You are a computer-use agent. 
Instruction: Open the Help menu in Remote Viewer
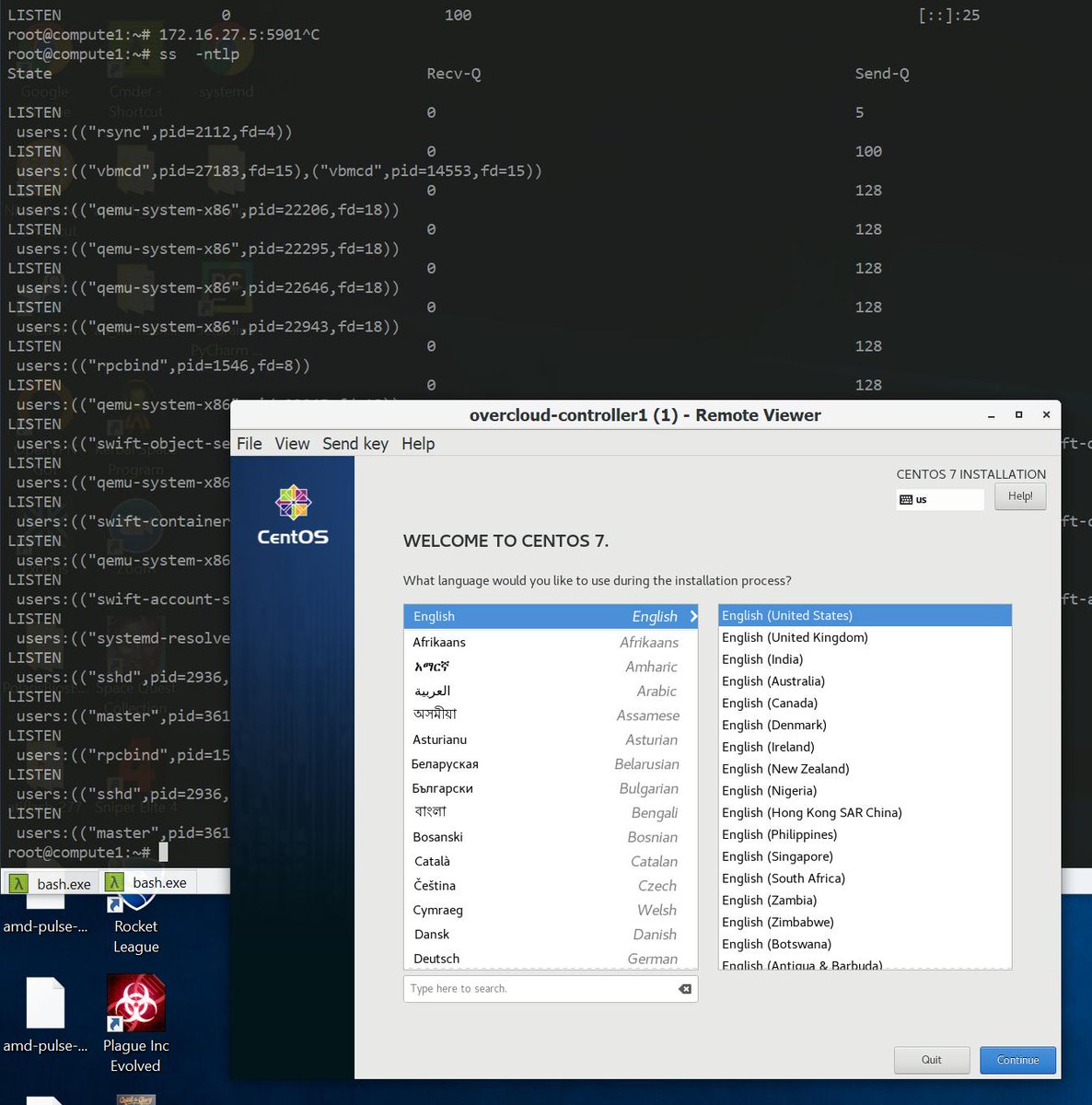click(418, 444)
